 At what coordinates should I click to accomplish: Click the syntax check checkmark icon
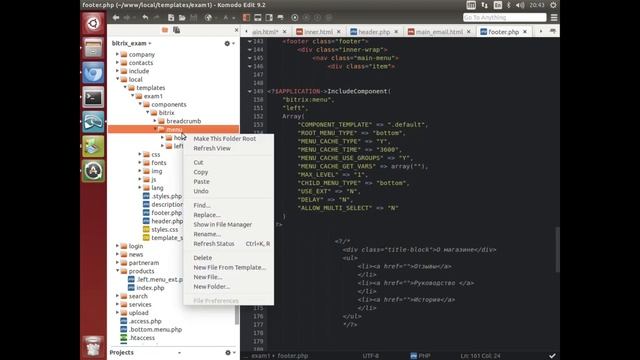pyautogui.click(x=552, y=356)
